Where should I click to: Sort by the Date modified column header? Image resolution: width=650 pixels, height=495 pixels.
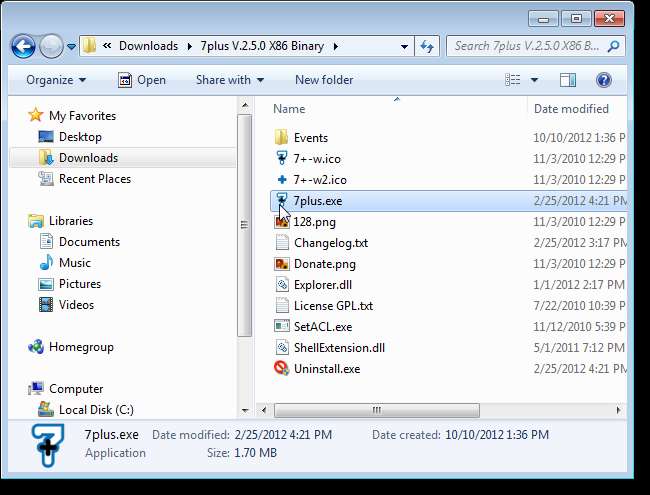(x=571, y=109)
